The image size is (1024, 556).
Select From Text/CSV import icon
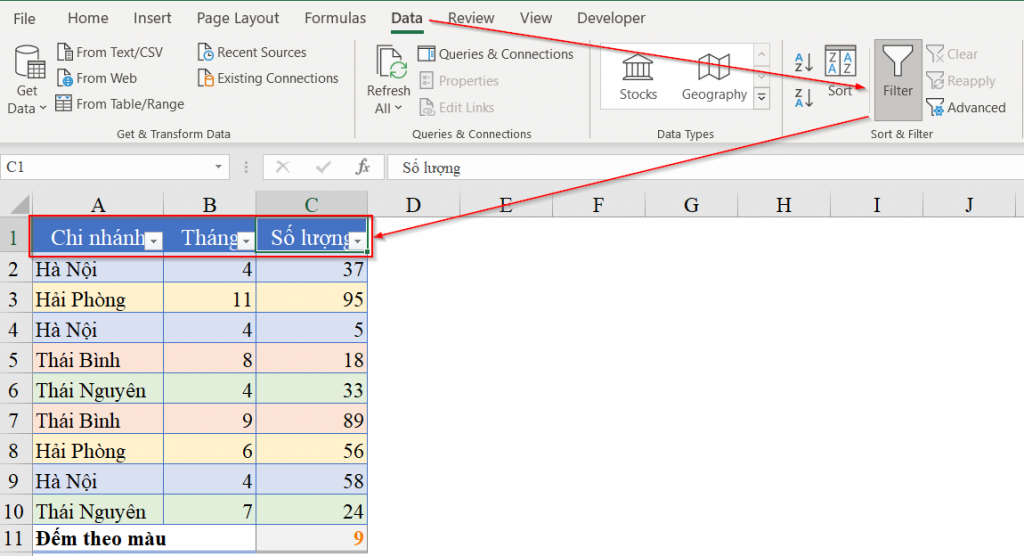point(65,52)
